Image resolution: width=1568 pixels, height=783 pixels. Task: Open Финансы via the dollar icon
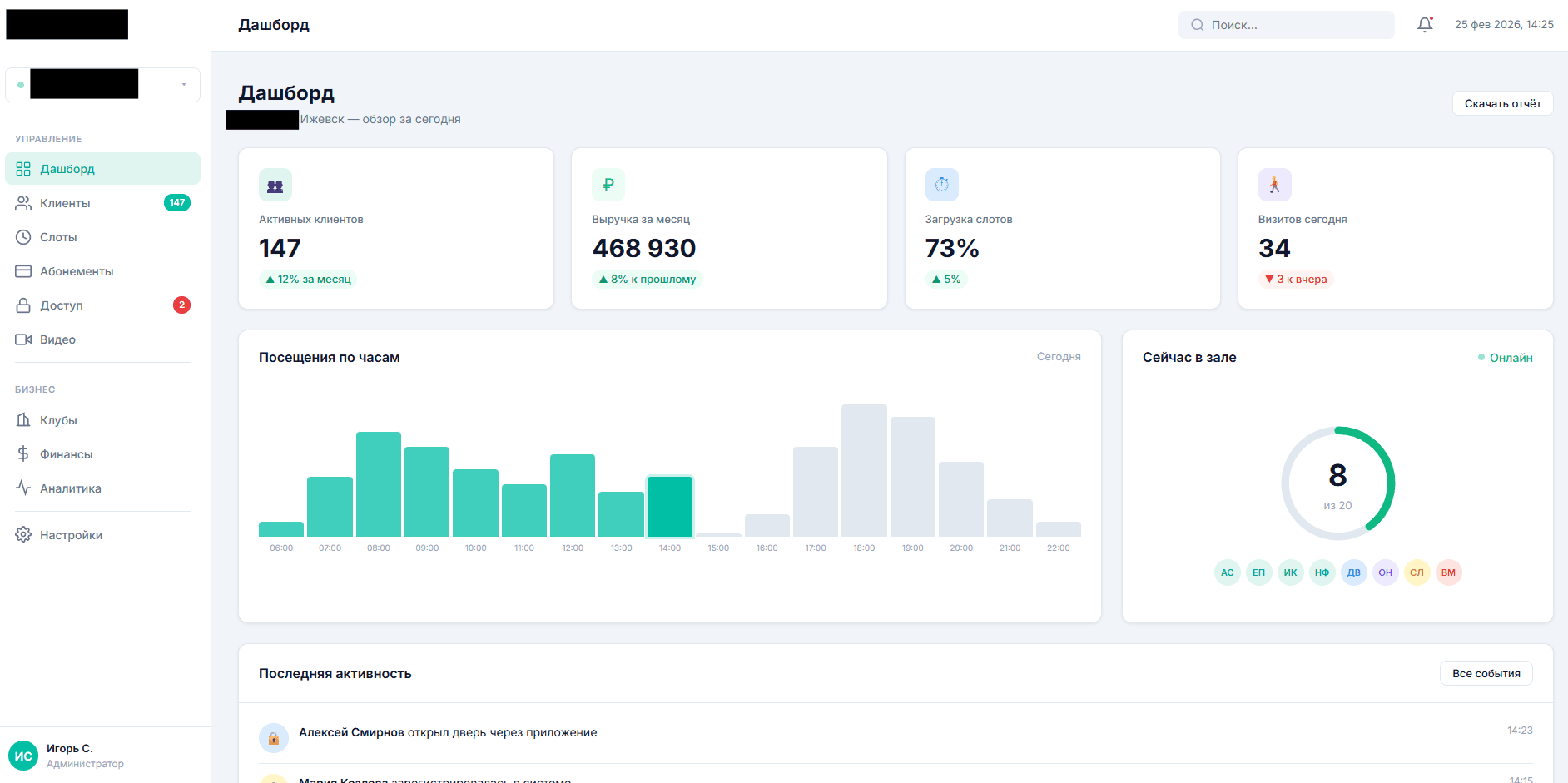24,453
